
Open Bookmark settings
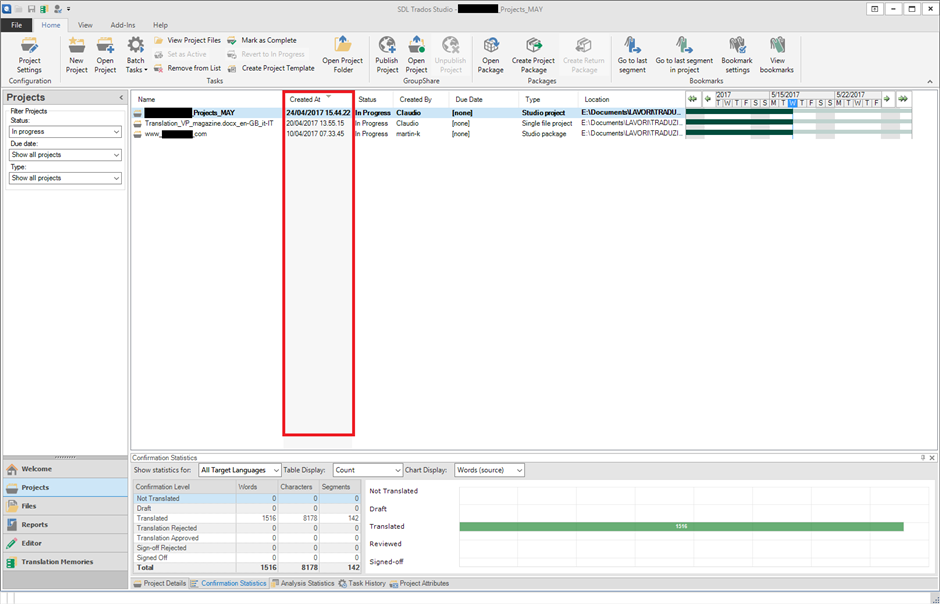click(x=737, y=55)
